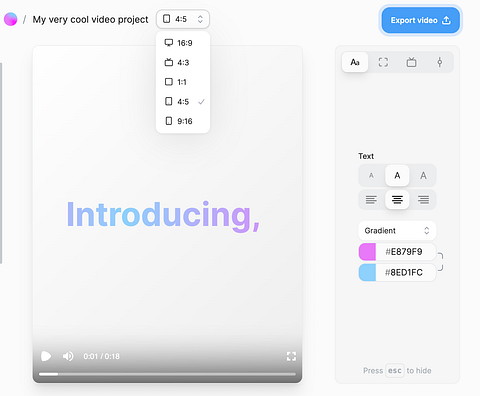Screen dimensions: 480x396
Task: Click the Export video button
Action: (421, 20)
